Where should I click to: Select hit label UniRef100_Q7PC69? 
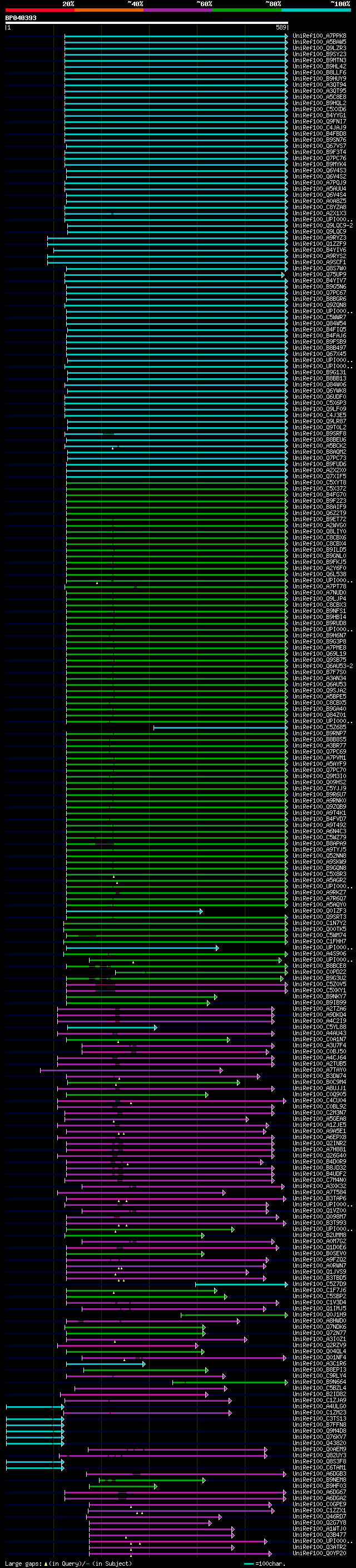click(319, 752)
